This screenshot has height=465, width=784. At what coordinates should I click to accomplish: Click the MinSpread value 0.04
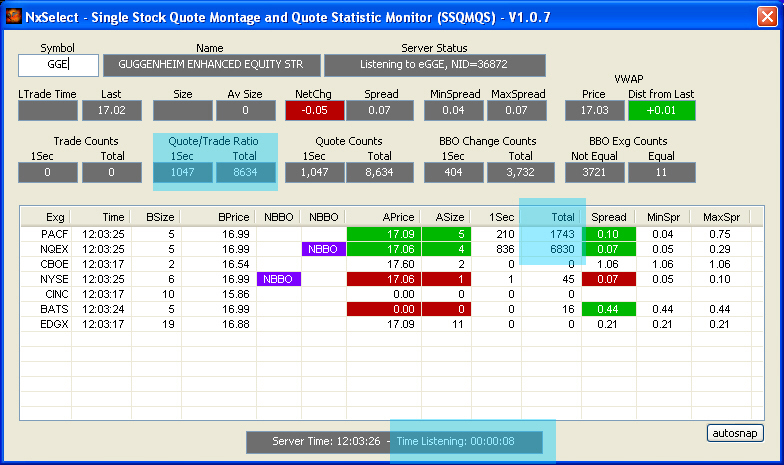point(454,110)
